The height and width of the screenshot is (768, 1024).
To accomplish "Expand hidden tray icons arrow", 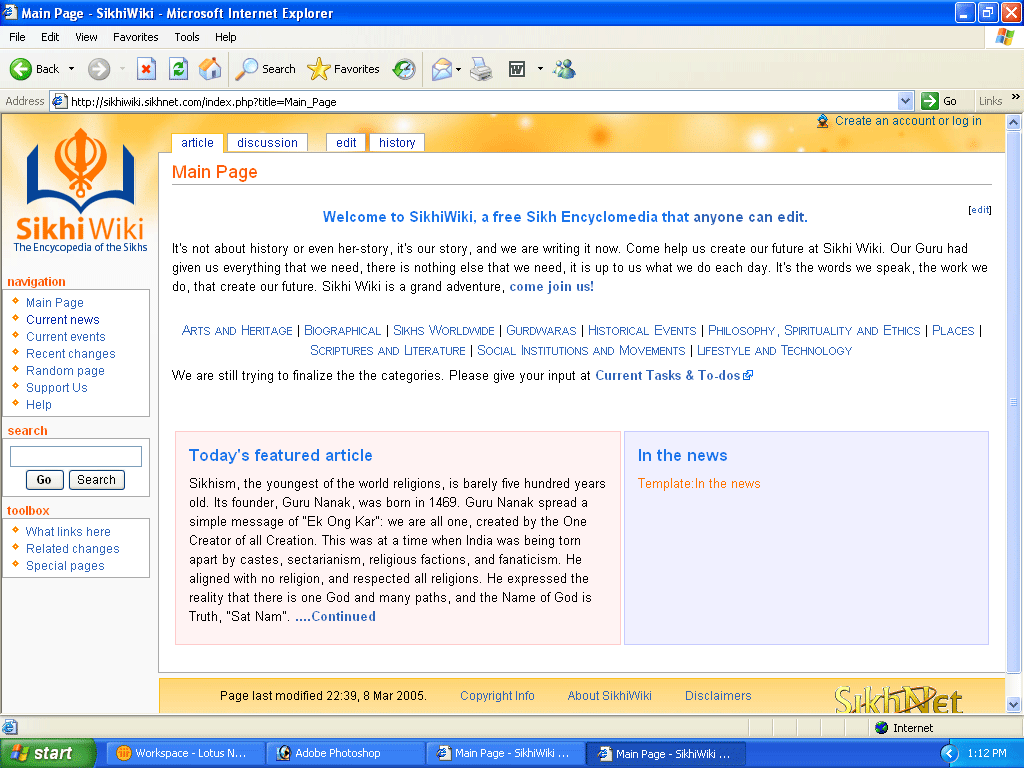I will tap(949, 753).
